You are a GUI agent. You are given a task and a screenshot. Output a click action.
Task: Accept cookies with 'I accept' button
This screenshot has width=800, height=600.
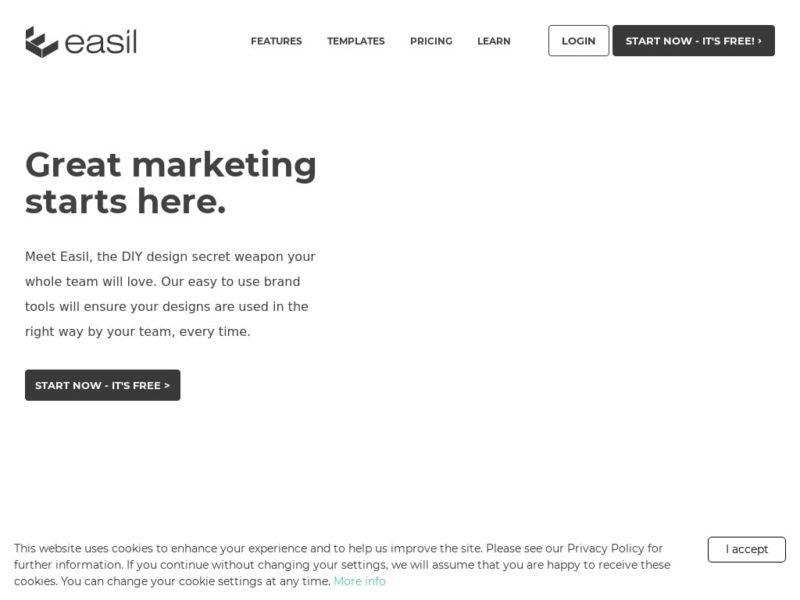746,549
